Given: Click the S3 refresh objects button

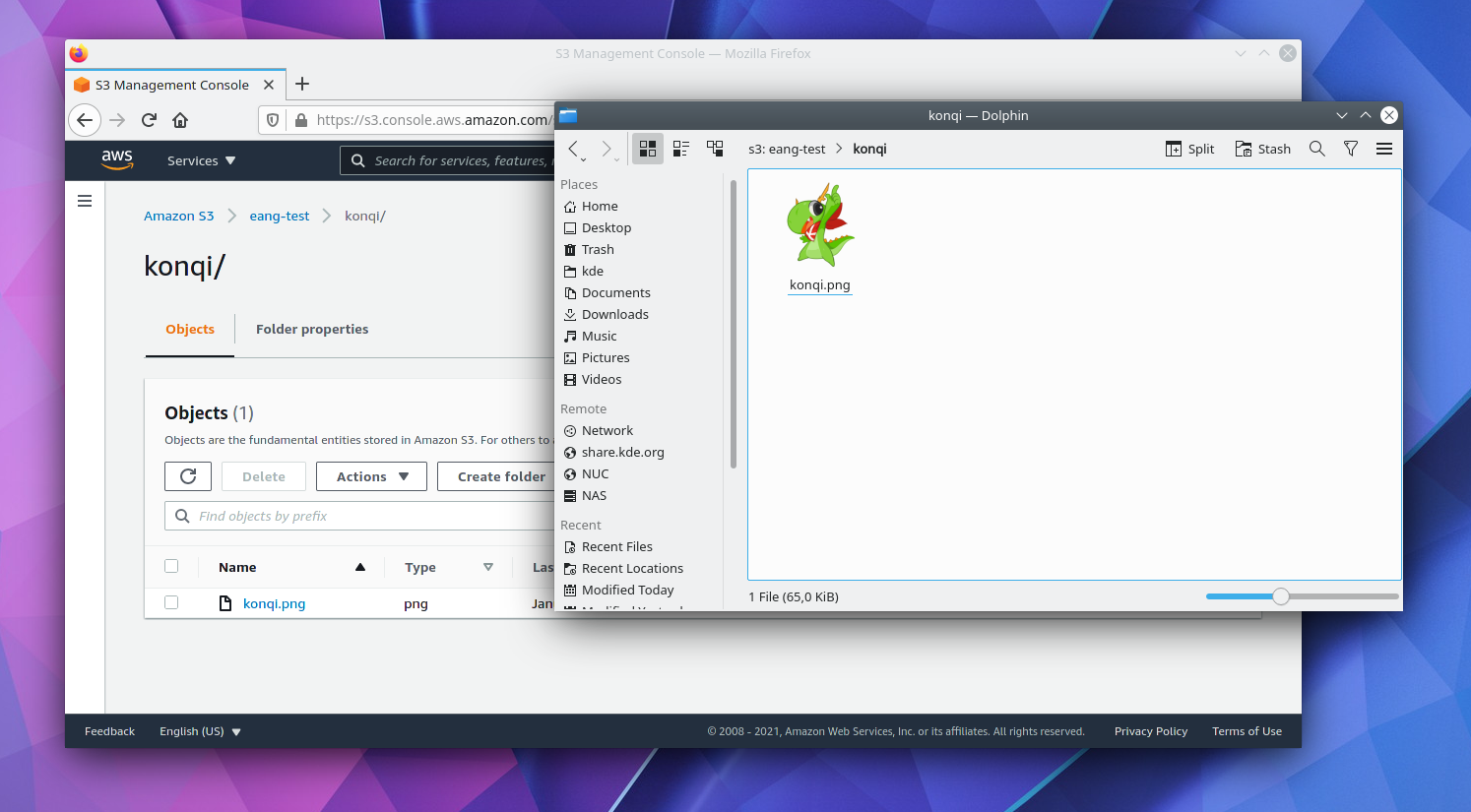Looking at the screenshot, I should [x=188, y=476].
